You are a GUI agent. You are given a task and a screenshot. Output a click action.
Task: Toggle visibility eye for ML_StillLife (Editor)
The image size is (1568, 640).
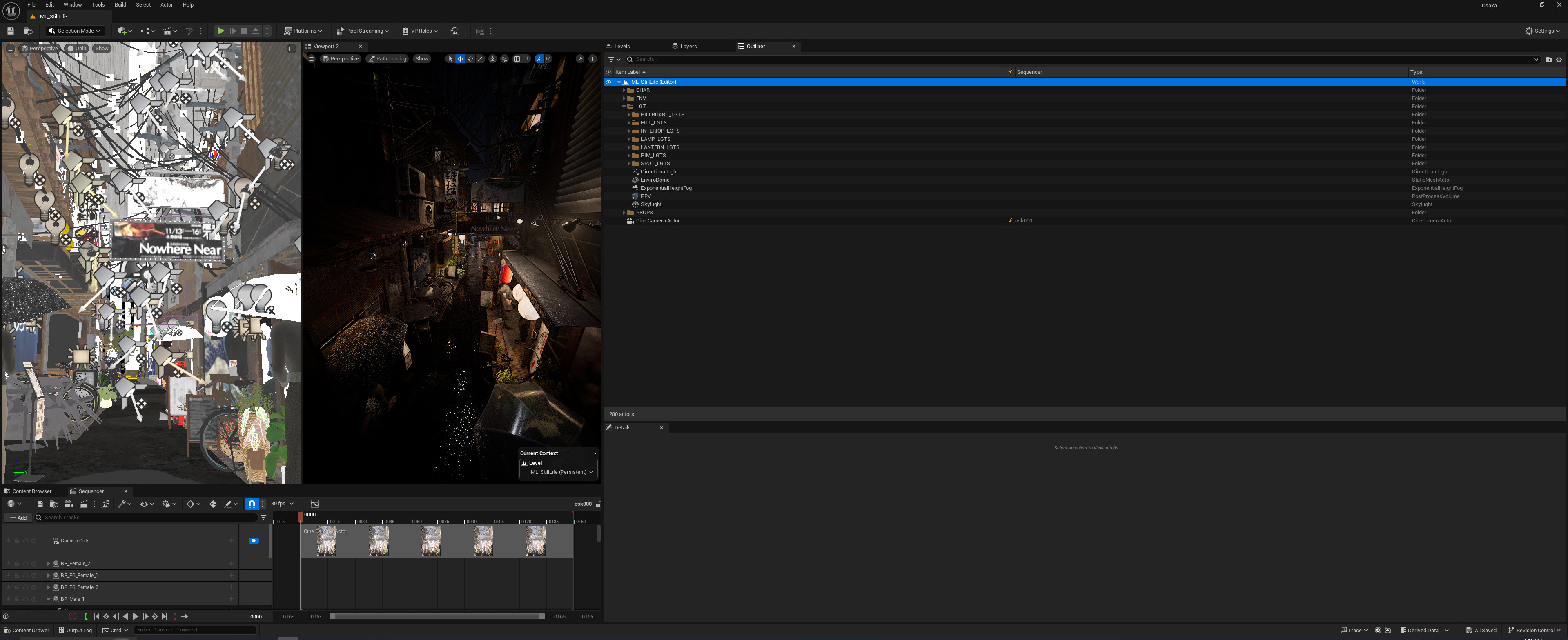point(608,82)
